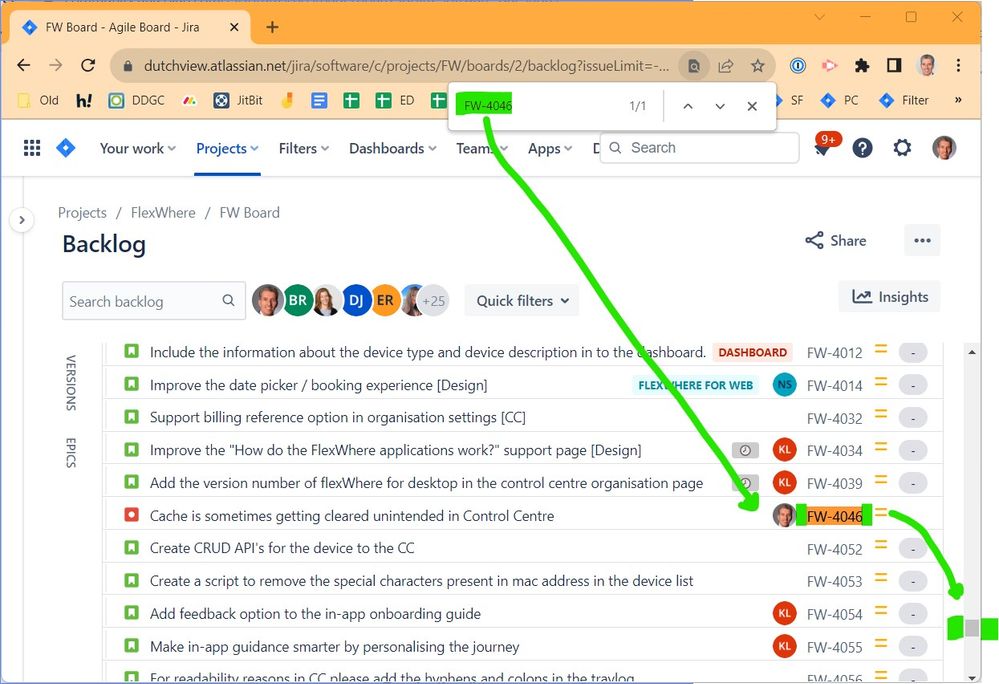This screenshot has width=999, height=684.
Task: Click the DASHBOARD epic label
Action: click(752, 352)
